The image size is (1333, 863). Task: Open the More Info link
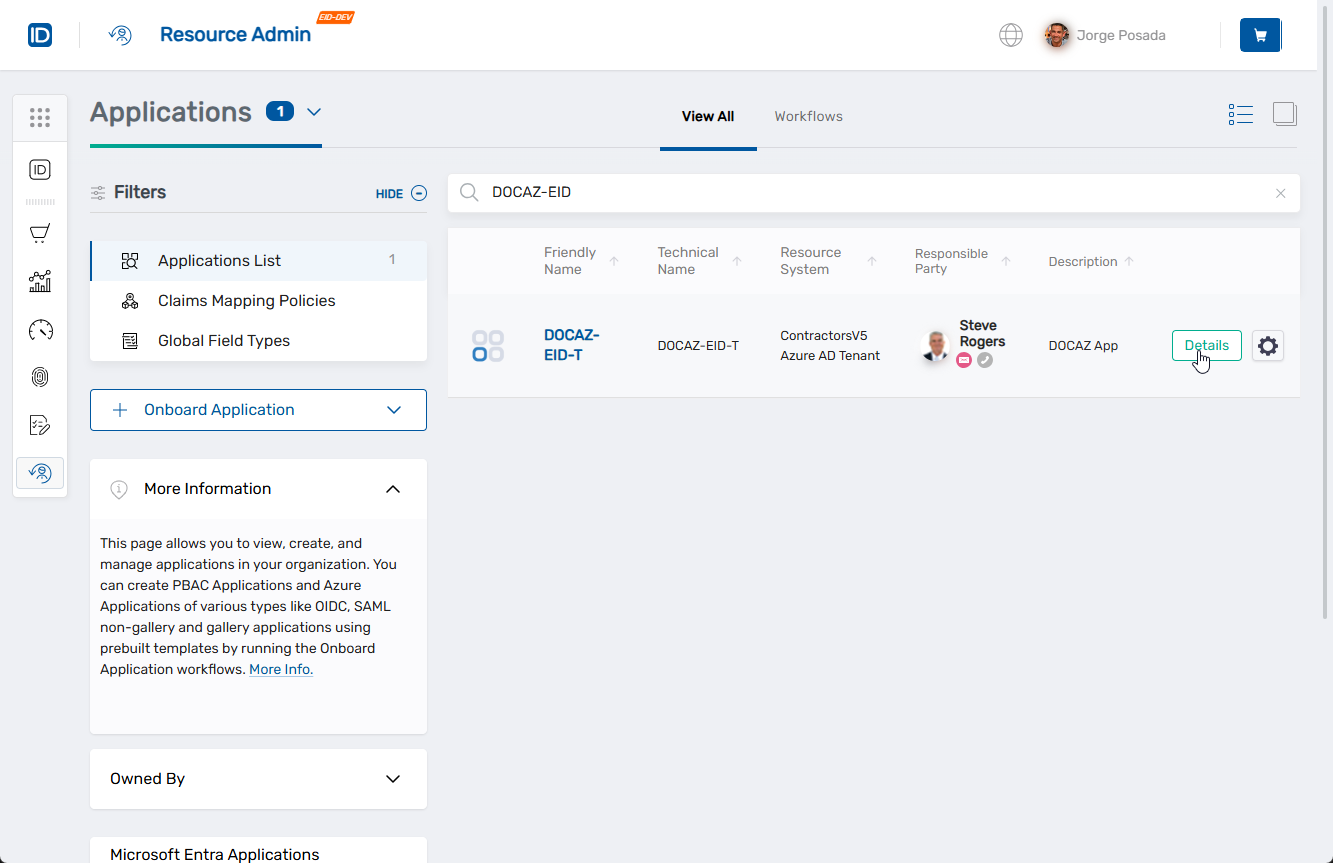pyautogui.click(x=281, y=670)
